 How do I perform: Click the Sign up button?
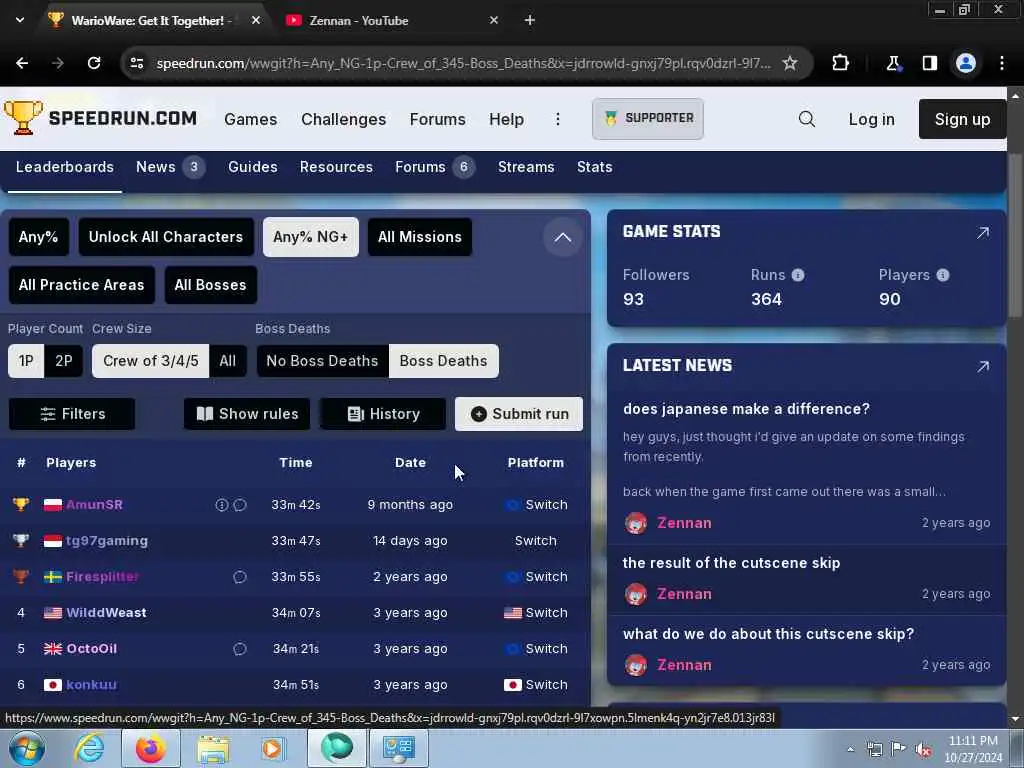click(962, 119)
